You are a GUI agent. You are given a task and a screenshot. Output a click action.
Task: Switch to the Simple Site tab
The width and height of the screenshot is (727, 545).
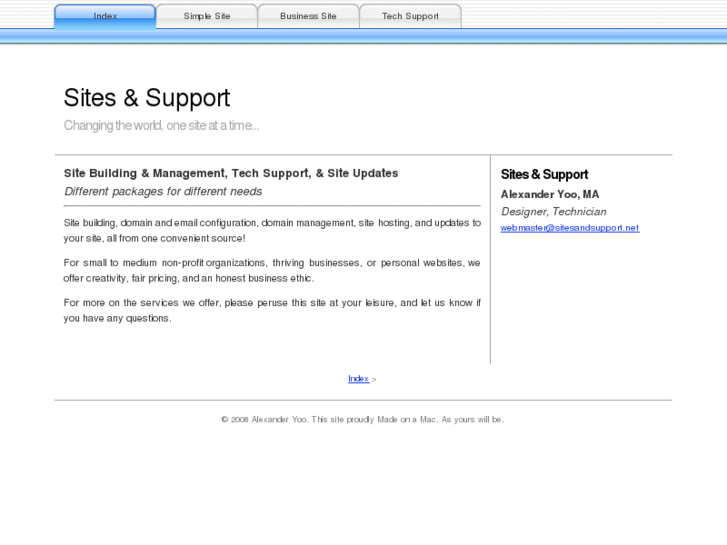207,16
